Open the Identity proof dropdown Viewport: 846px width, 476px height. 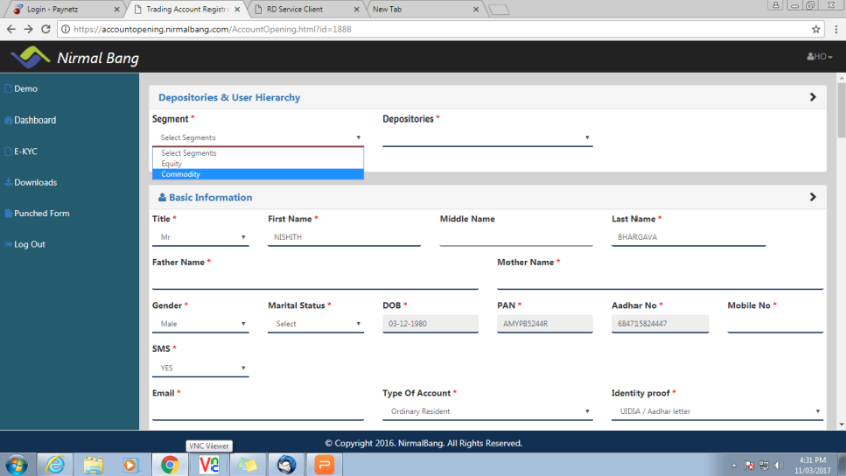click(716, 411)
